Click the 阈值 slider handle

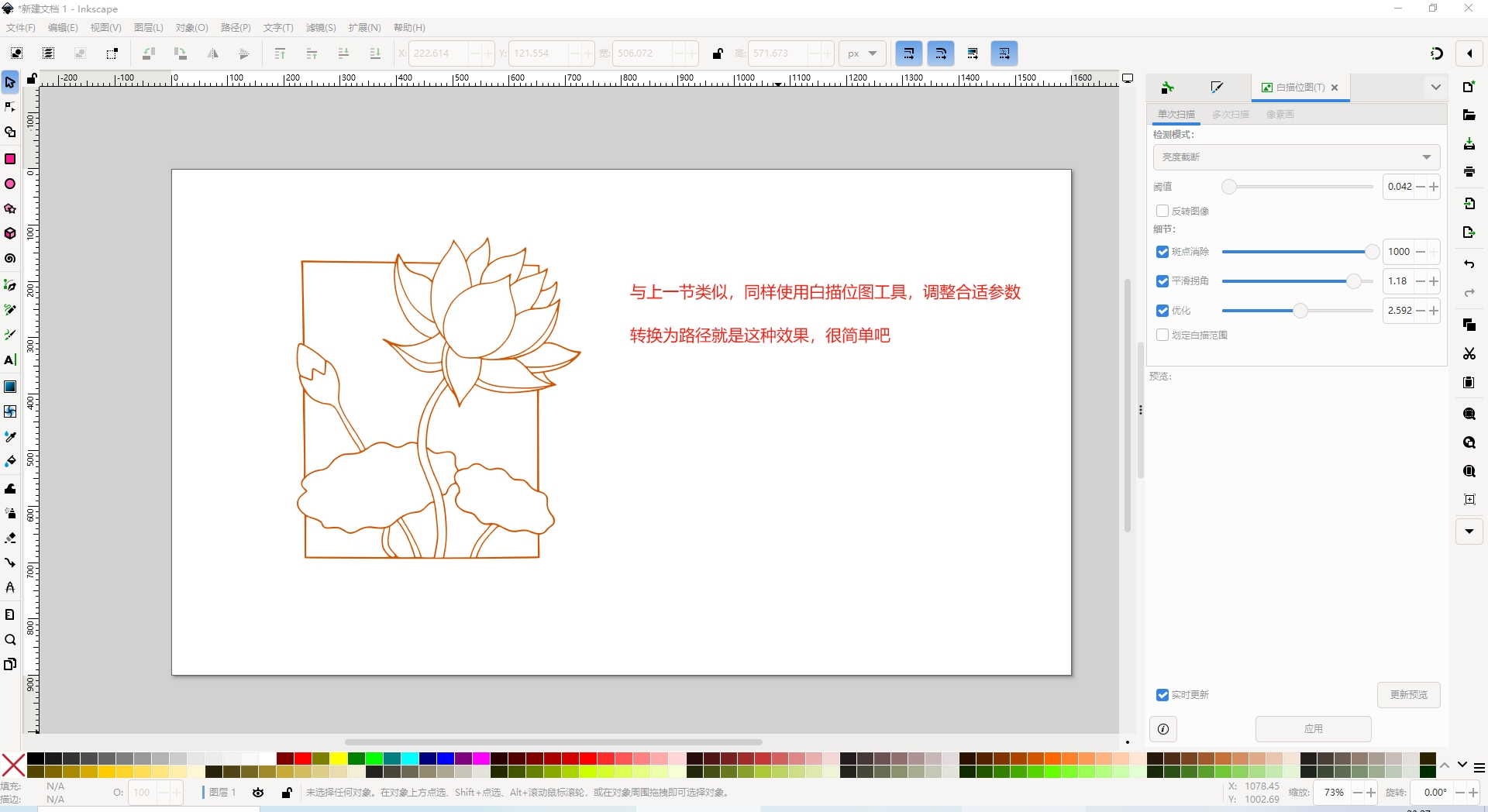pos(1229,187)
